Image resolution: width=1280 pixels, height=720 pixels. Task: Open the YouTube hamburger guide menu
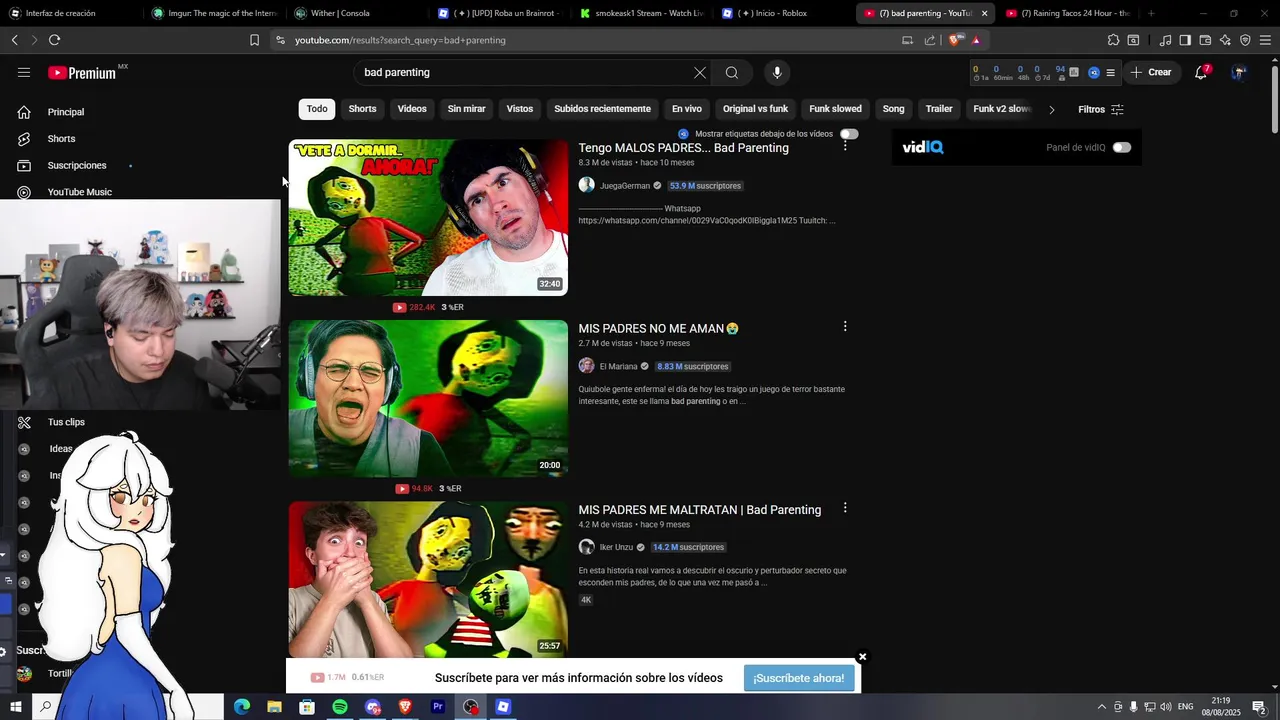[x=24, y=72]
